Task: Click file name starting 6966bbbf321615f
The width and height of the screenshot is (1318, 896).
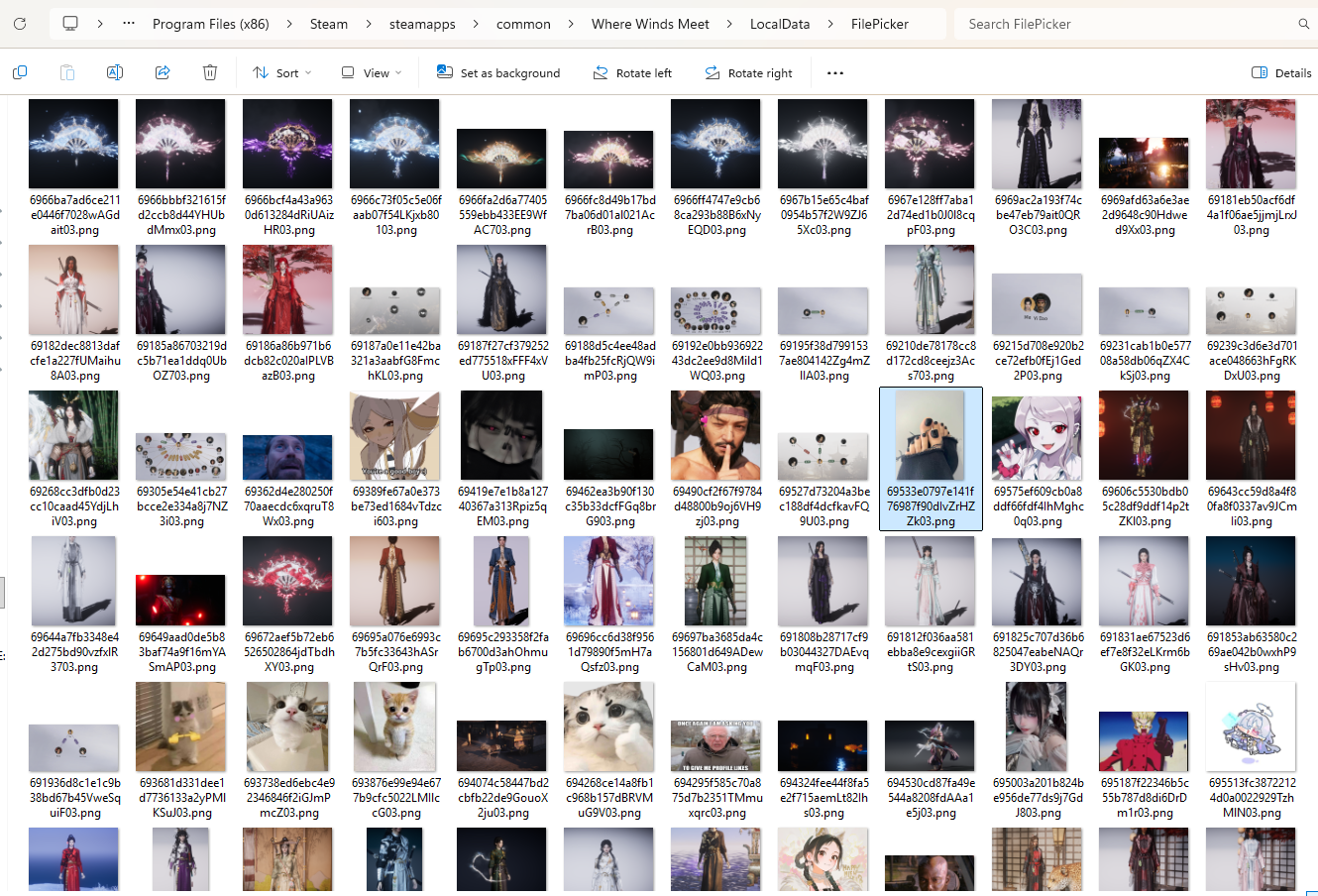Action: coord(181,215)
